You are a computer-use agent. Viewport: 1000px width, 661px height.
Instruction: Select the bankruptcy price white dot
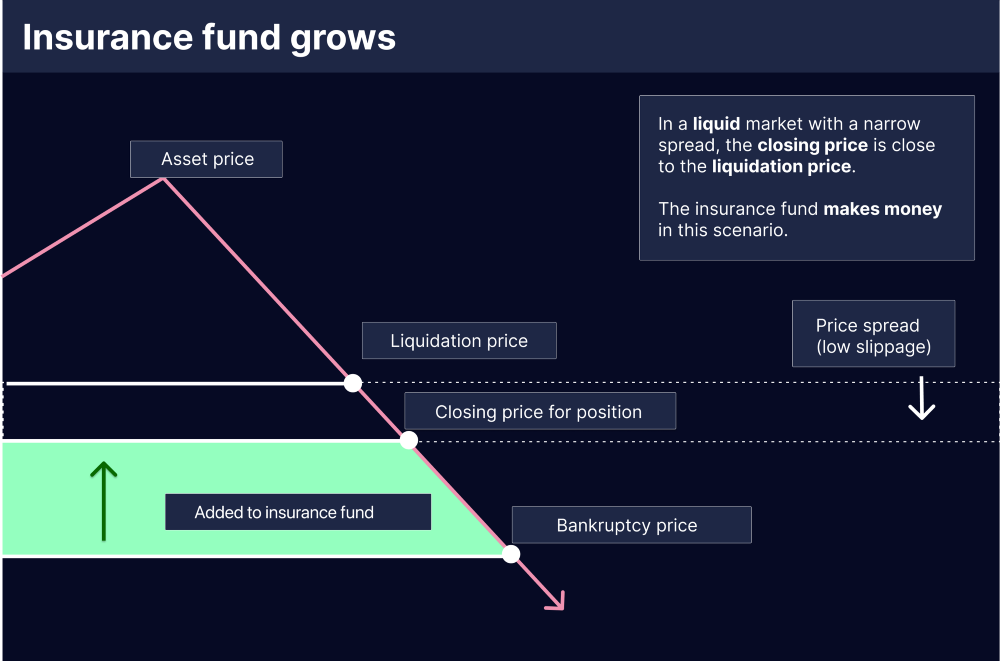point(511,554)
